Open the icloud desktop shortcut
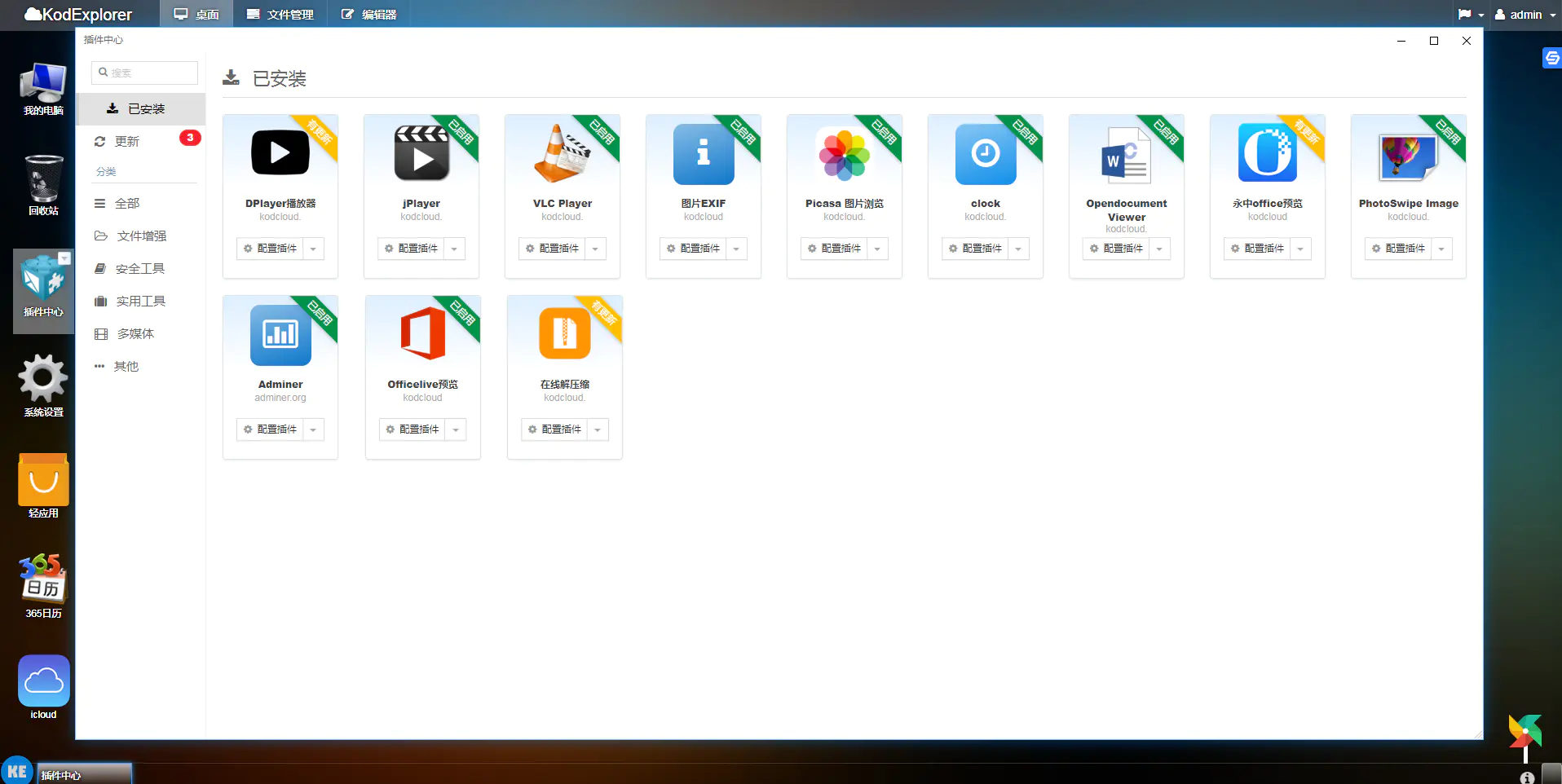 pyautogui.click(x=43, y=686)
